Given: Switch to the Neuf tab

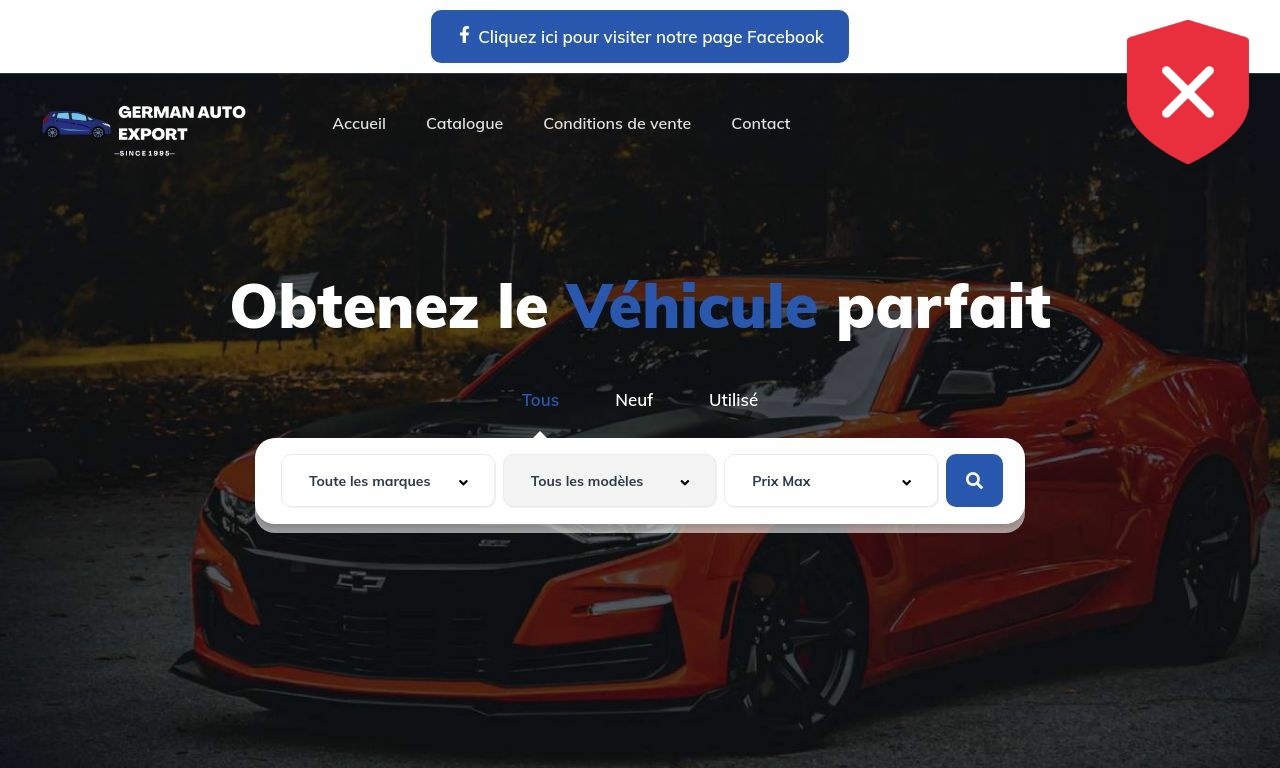Looking at the screenshot, I should point(634,400).
